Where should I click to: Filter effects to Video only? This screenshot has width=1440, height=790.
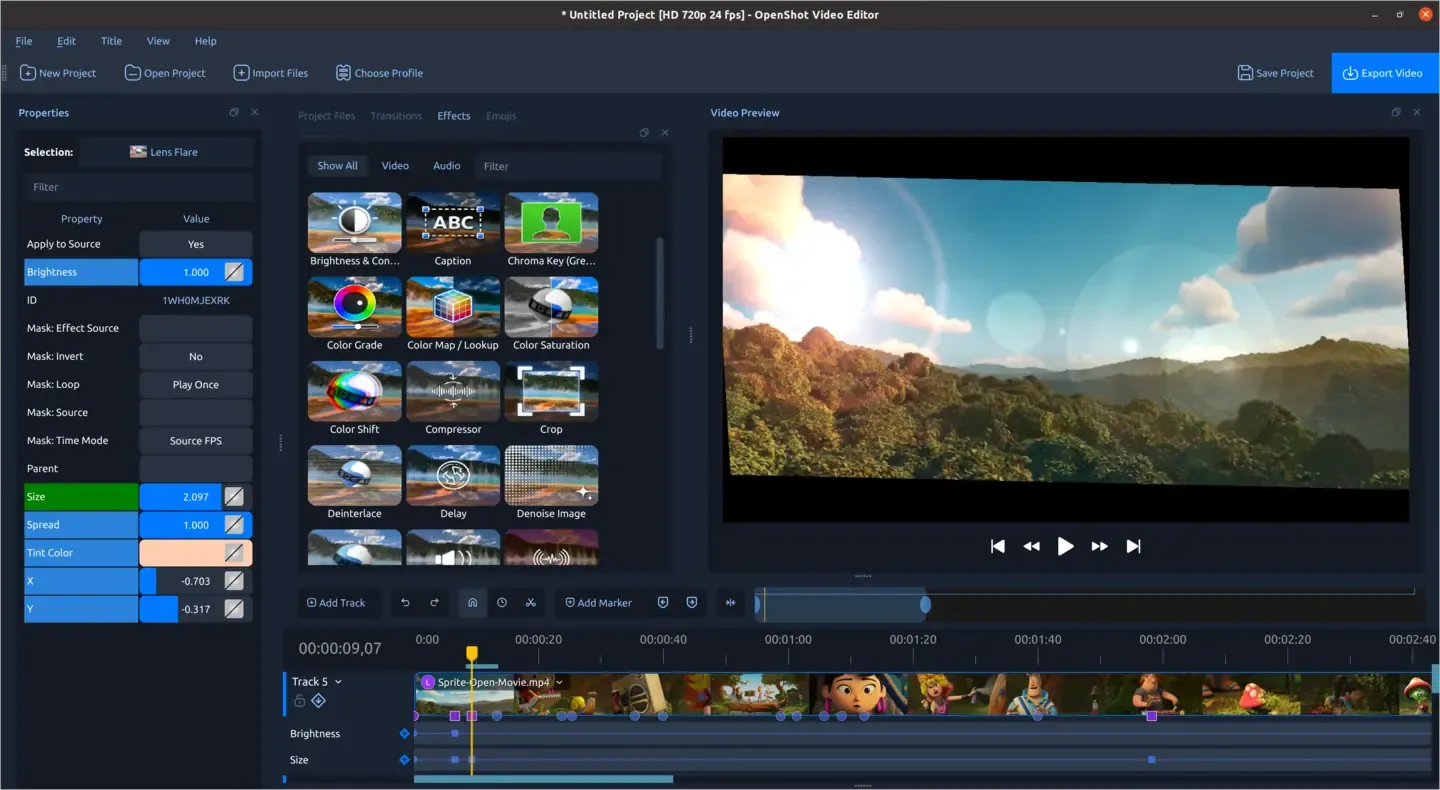[395, 166]
